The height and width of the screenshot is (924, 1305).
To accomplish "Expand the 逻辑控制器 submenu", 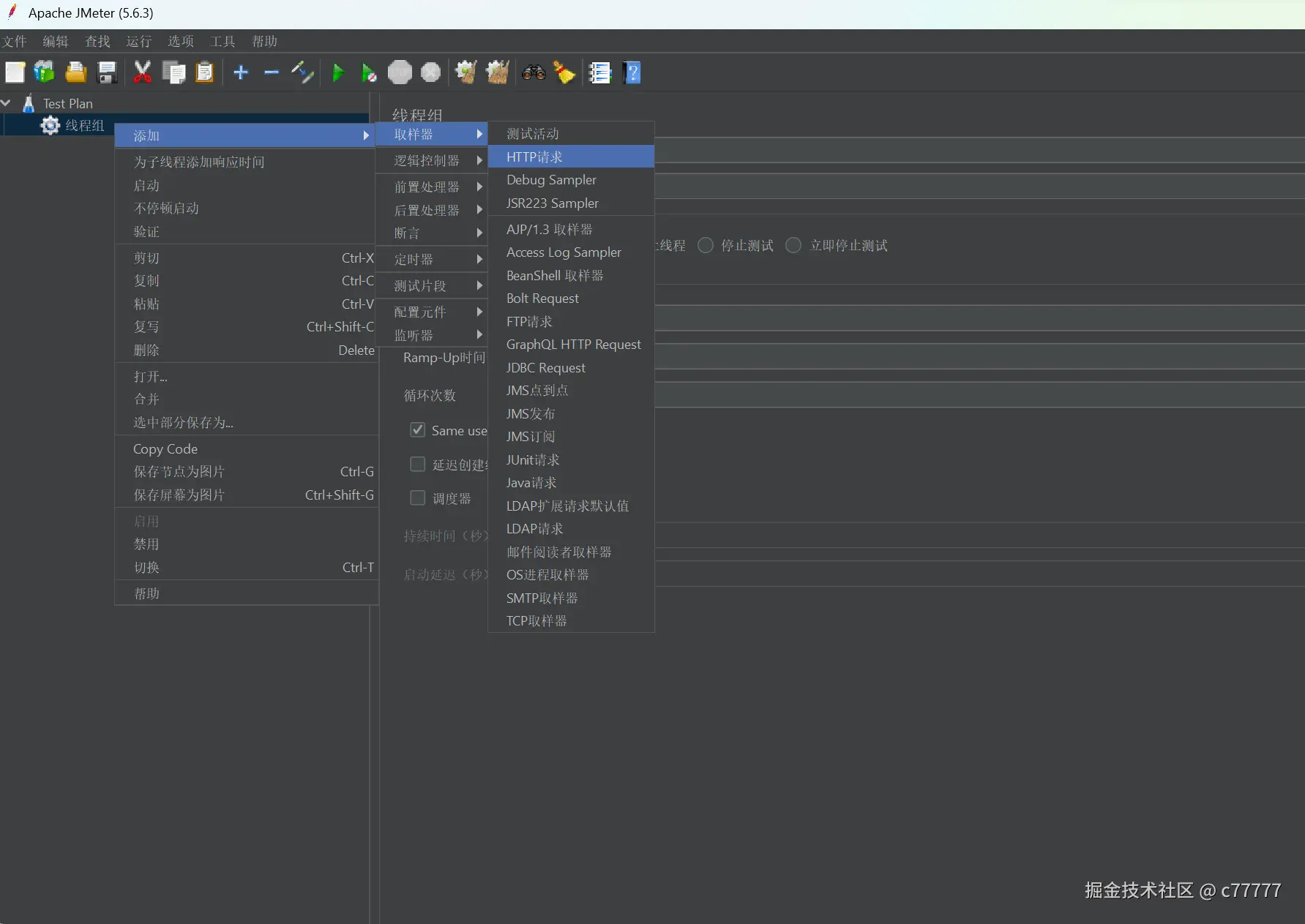I will (432, 160).
